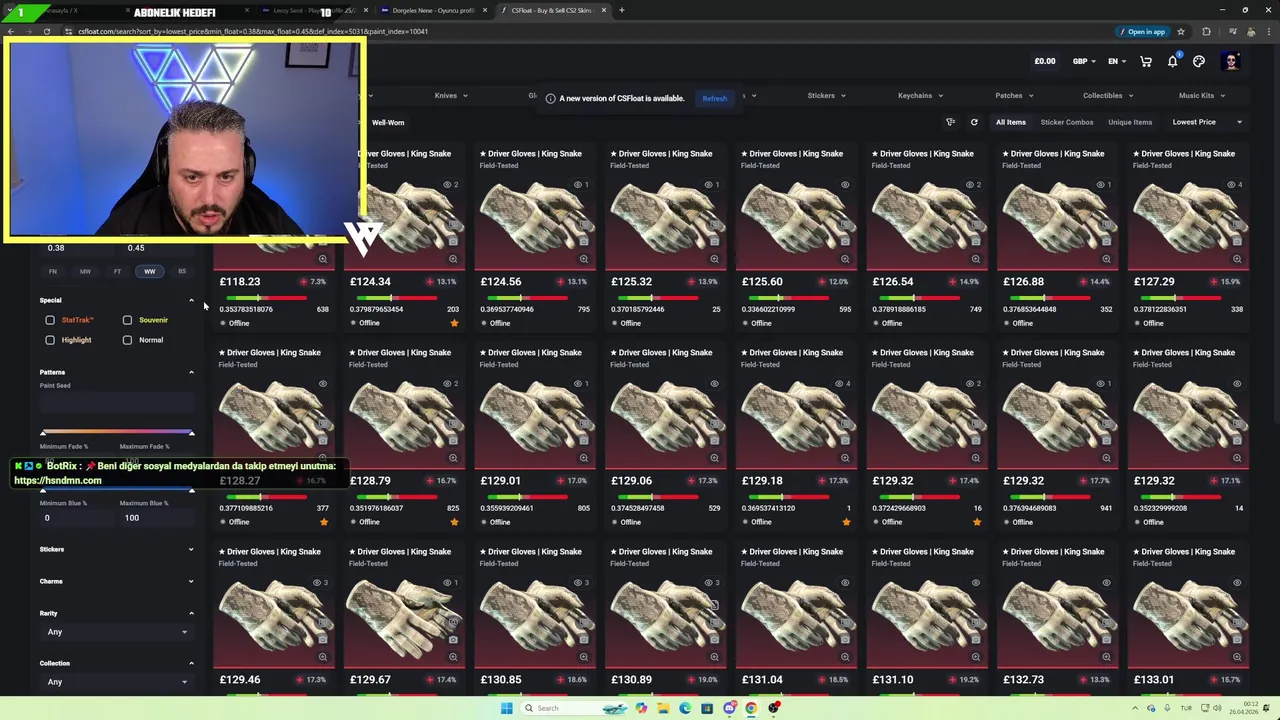Viewport: 1280px width, 720px height.
Task: Enable the Normal checkbox
Action: tap(127, 340)
